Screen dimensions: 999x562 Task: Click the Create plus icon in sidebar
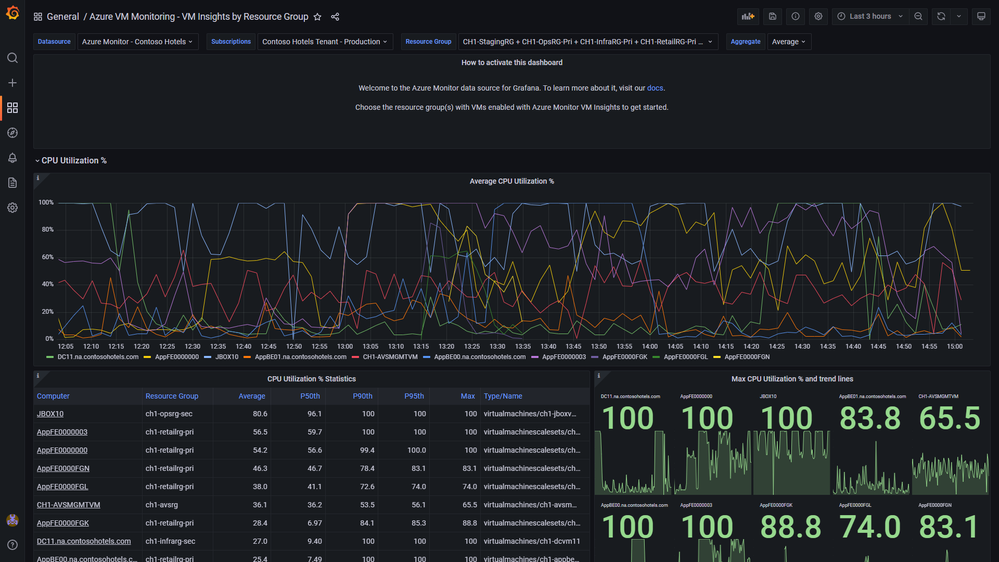coord(12,83)
